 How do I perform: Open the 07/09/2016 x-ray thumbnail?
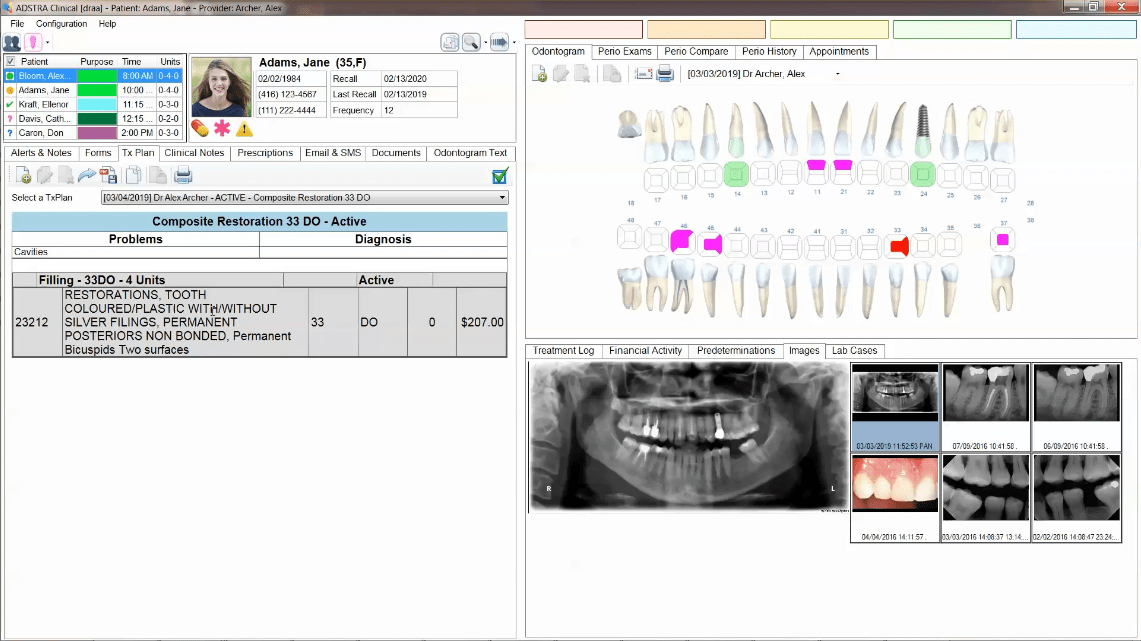985,407
